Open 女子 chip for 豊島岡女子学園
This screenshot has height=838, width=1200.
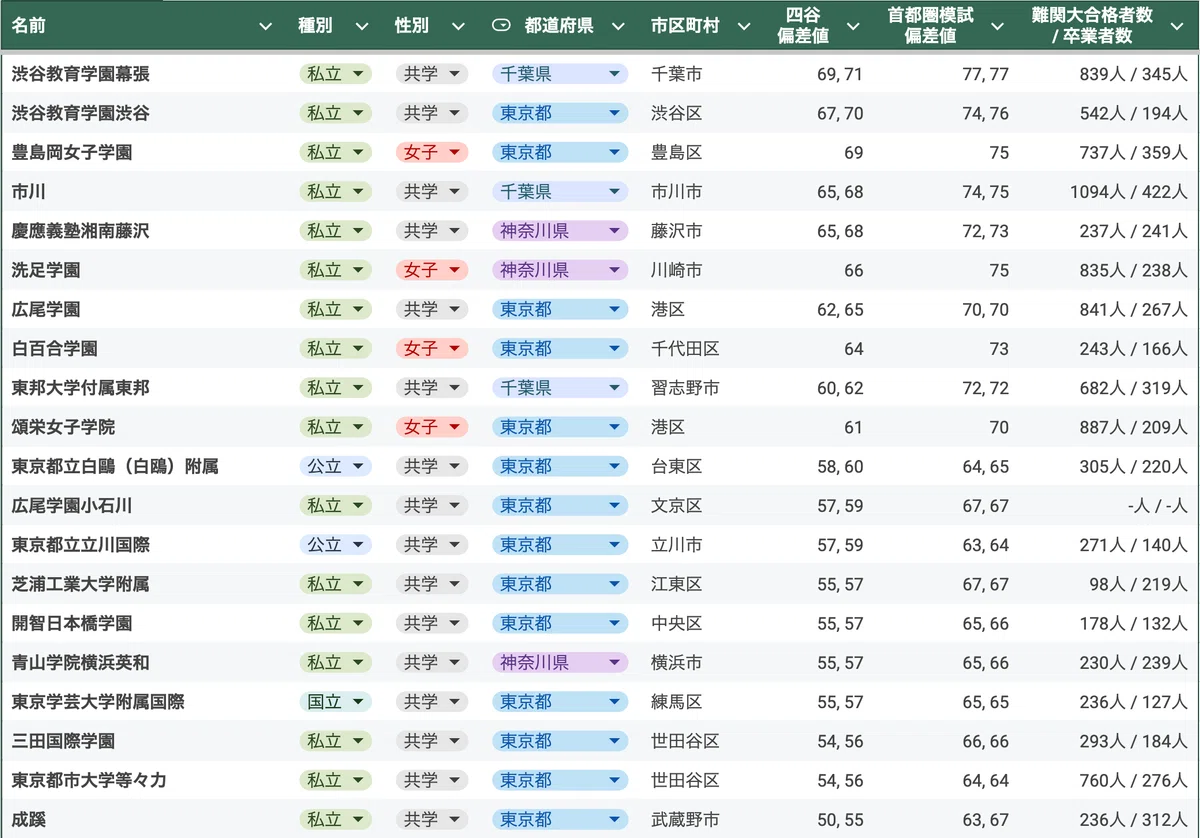pos(432,152)
